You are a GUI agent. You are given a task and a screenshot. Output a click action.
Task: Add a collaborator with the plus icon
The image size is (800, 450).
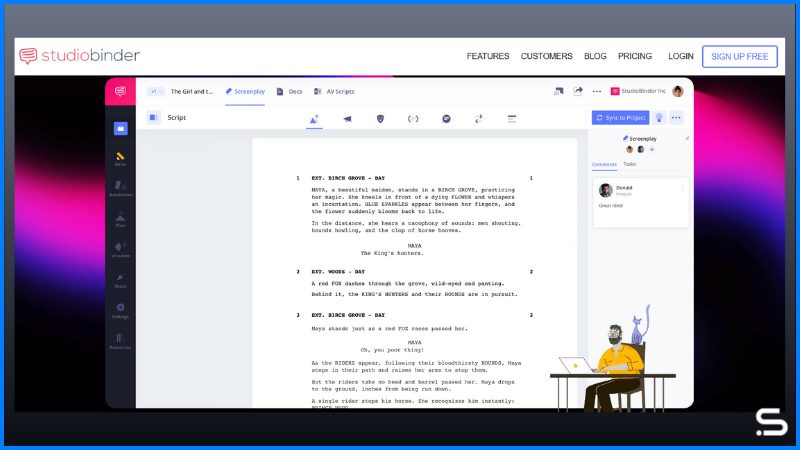click(652, 149)
